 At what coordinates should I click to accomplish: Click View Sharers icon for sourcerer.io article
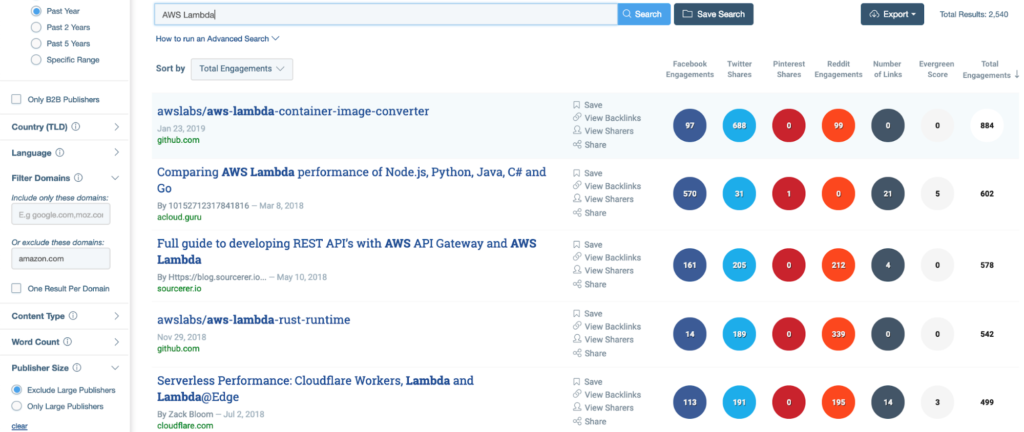577,270
